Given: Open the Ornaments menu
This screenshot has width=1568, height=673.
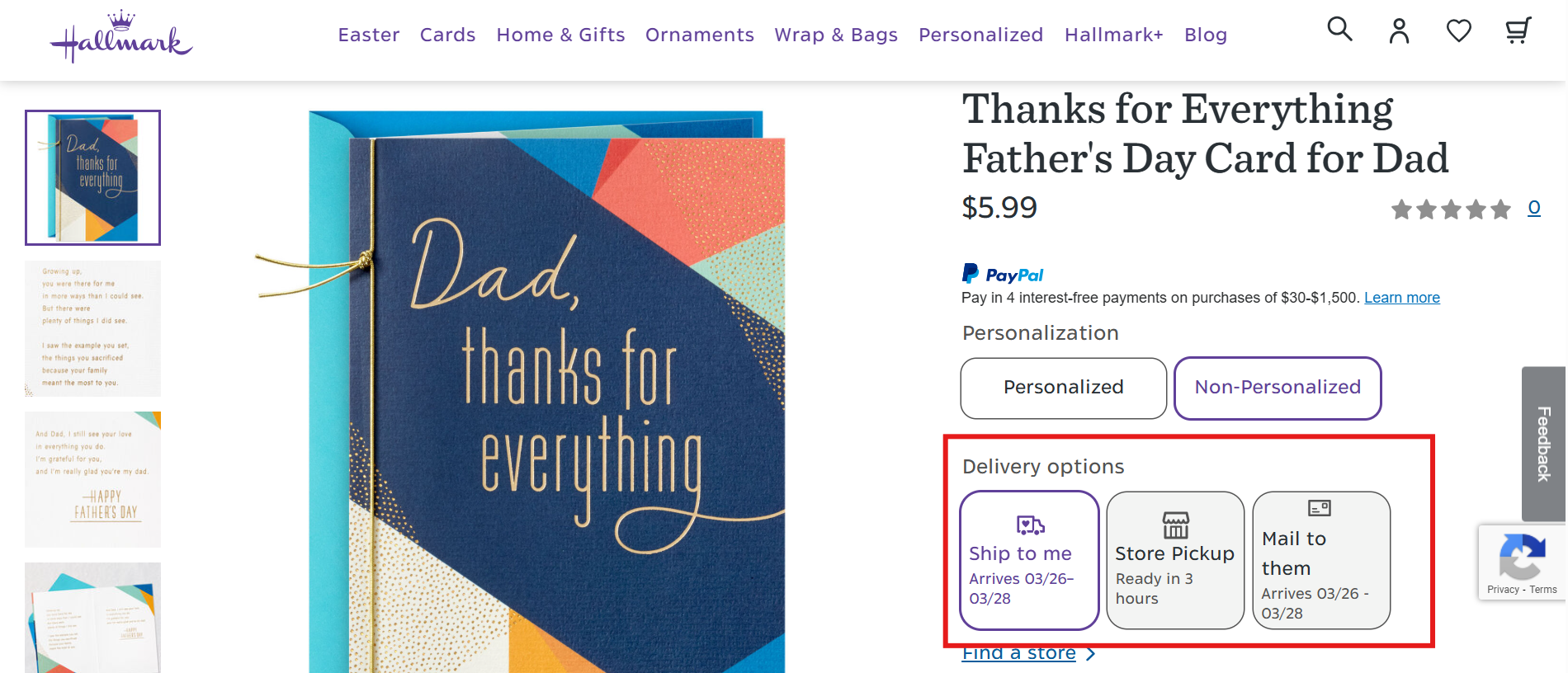Looking at the screenshot, I should coord(699,35).
